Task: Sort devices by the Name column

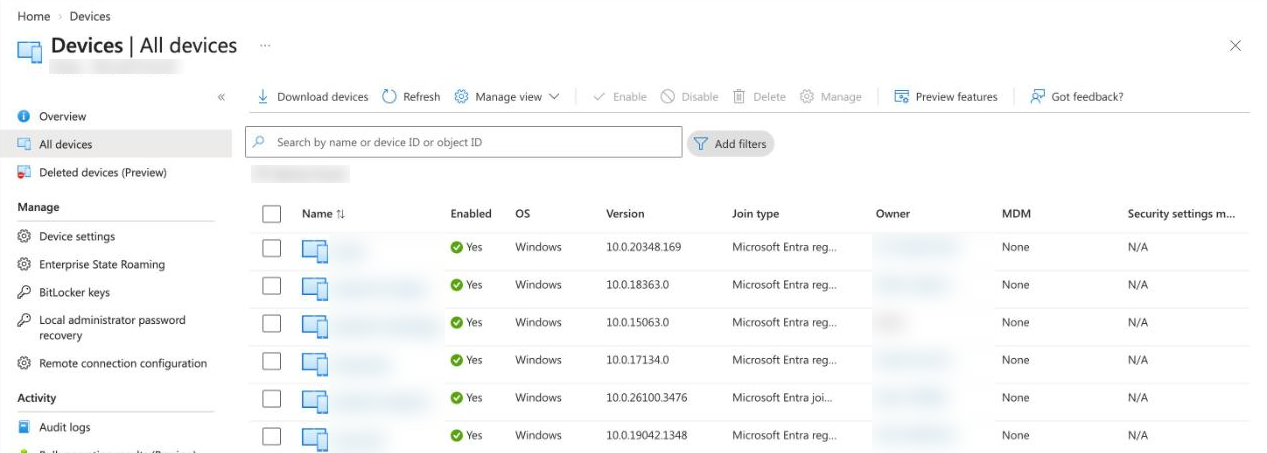Action: click(323, 214)
